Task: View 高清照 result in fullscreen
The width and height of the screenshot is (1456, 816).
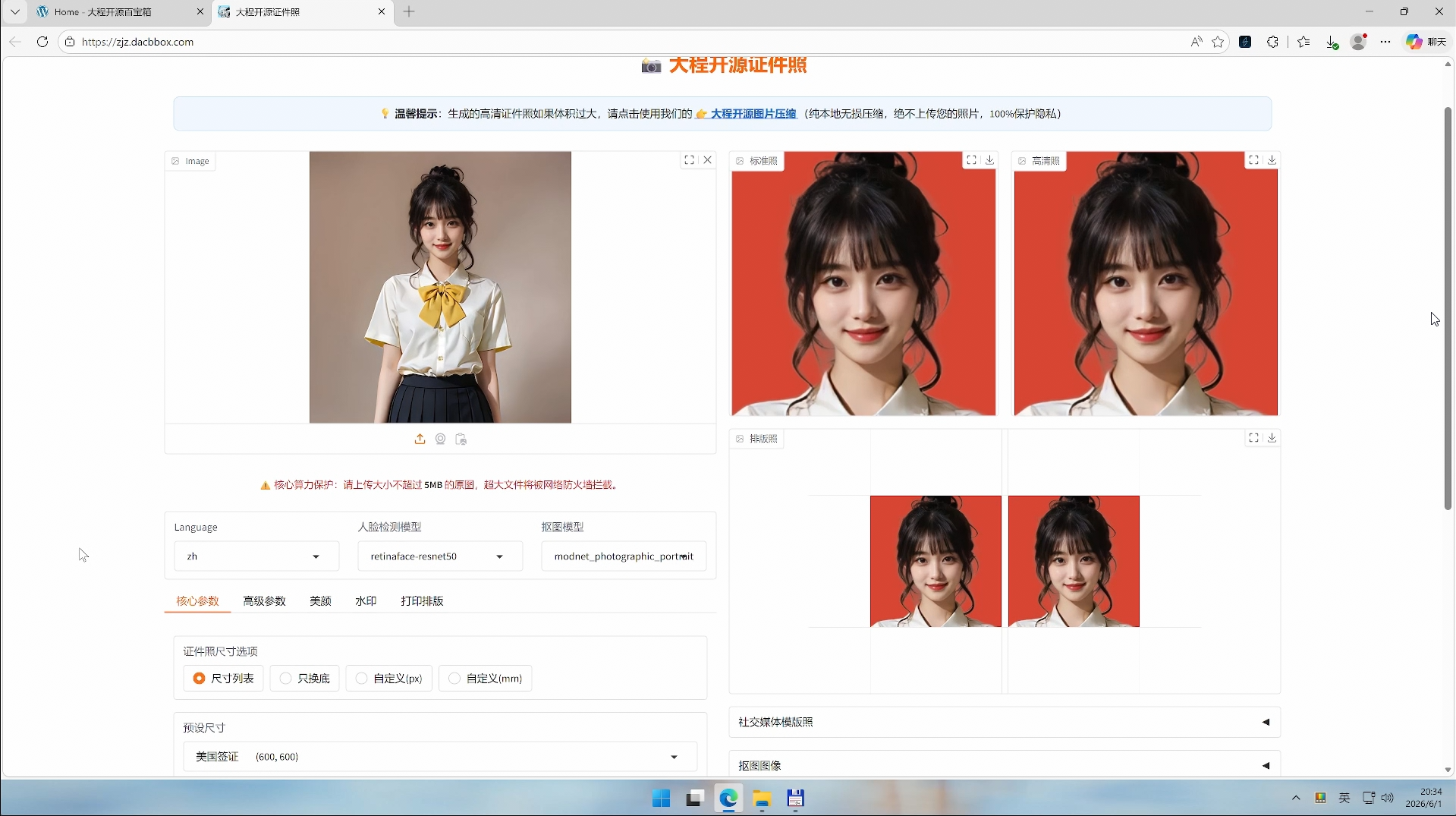Action: tap(1253, 159)
